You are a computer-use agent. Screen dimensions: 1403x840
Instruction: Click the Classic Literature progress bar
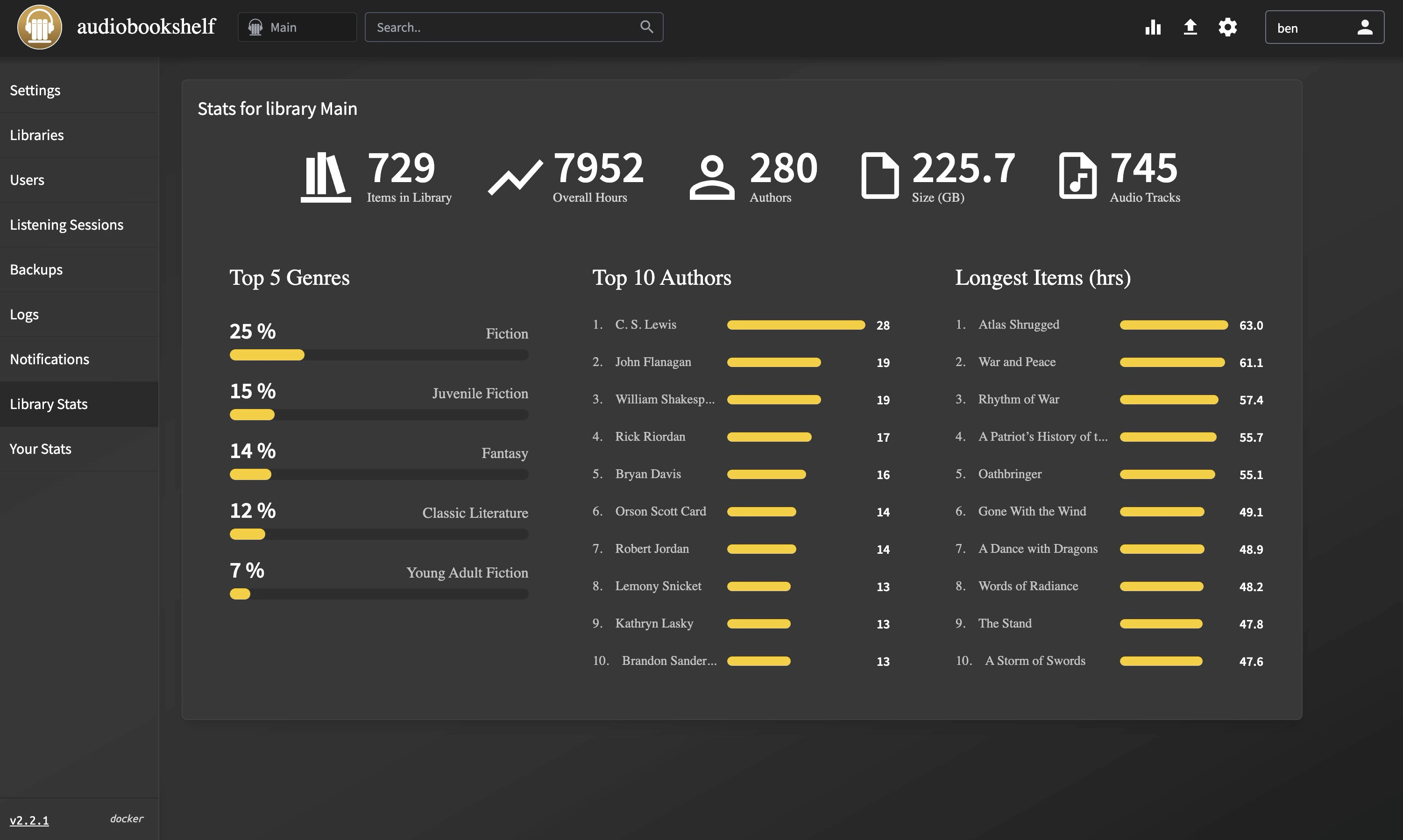379,534
